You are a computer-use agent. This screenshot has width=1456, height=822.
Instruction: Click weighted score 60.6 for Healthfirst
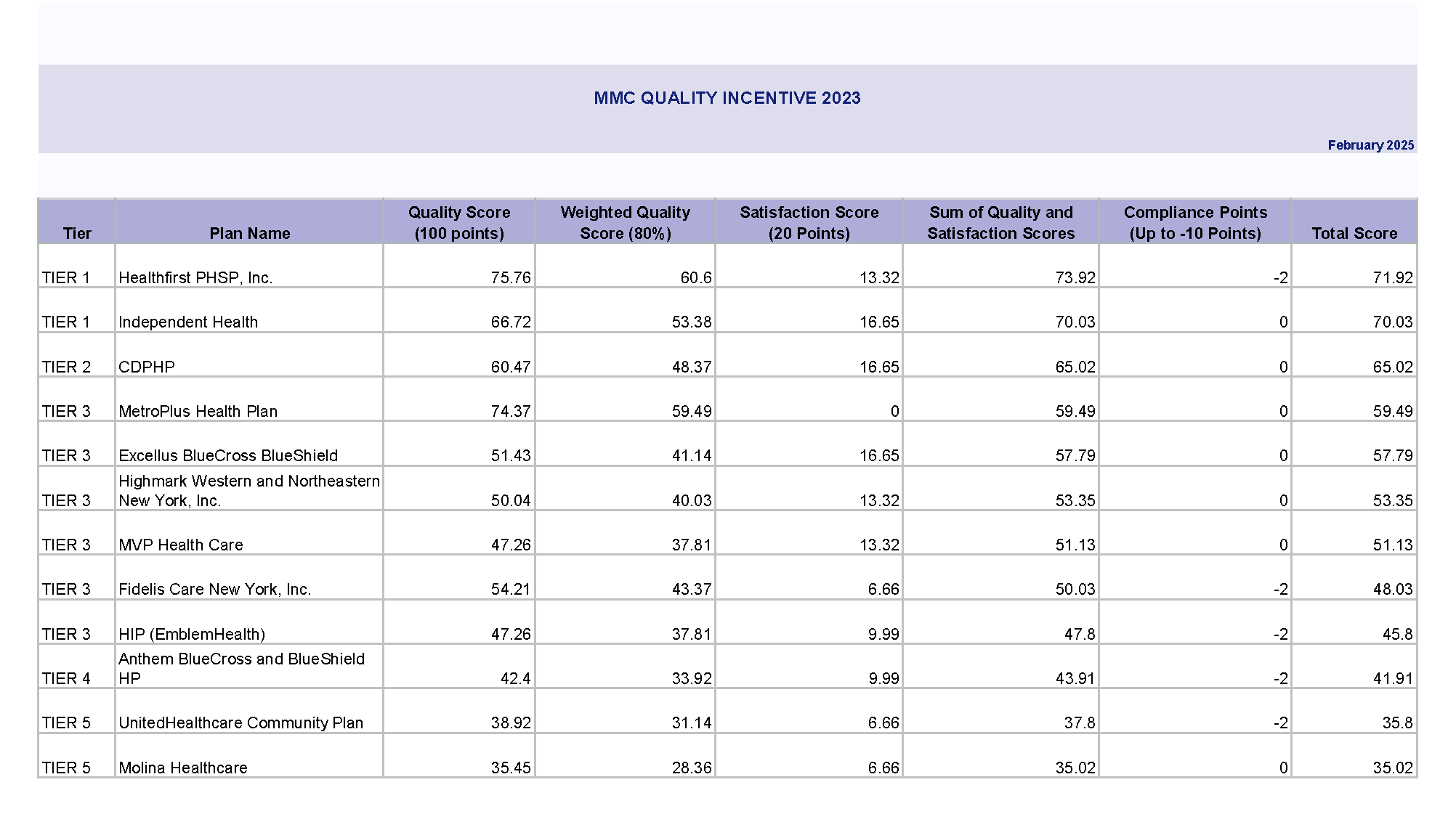pos(696,277)
